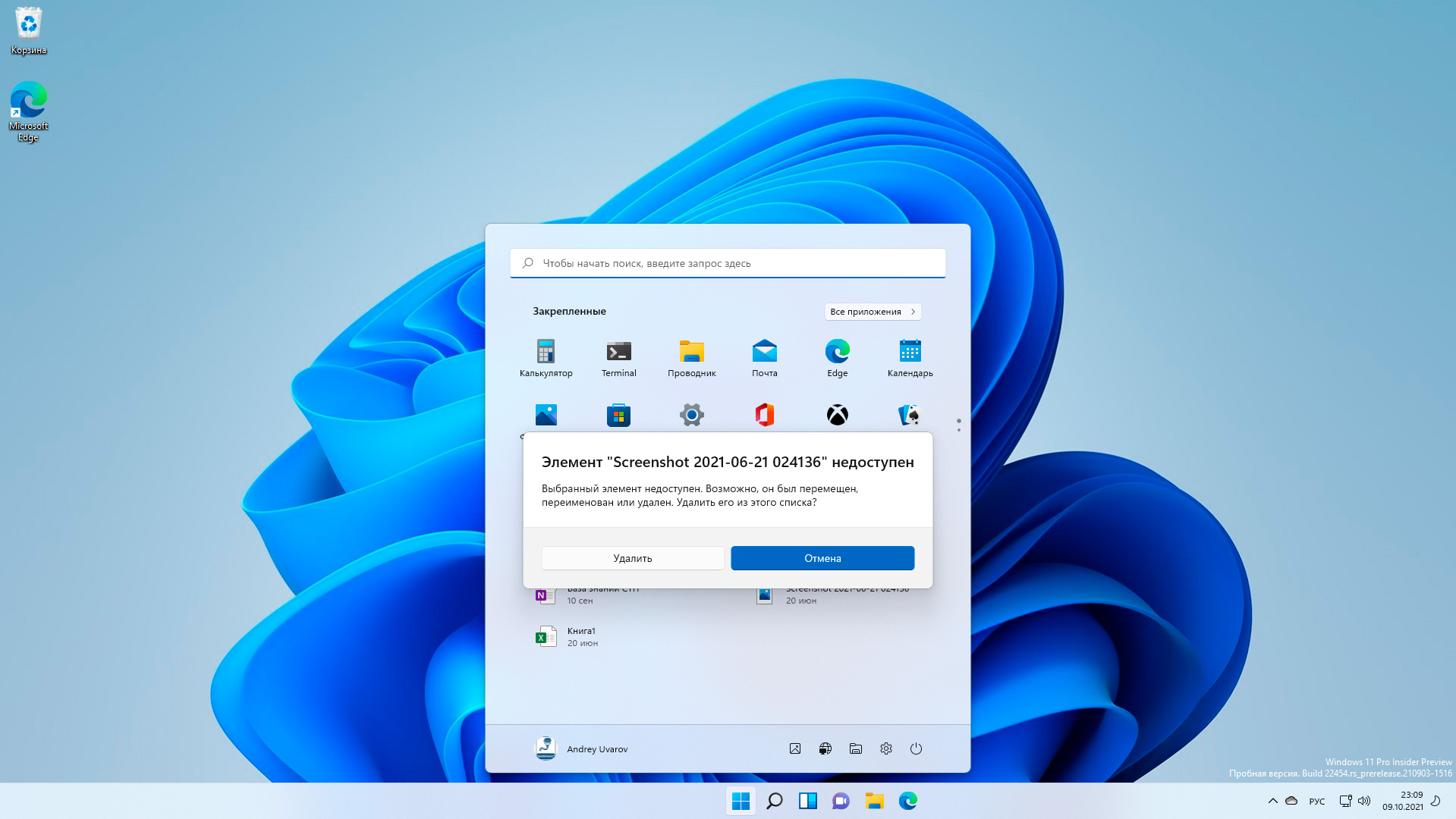Open the Microsoft Store pinned app
The width and height of the screenshot is (1456, 819).
618,415
